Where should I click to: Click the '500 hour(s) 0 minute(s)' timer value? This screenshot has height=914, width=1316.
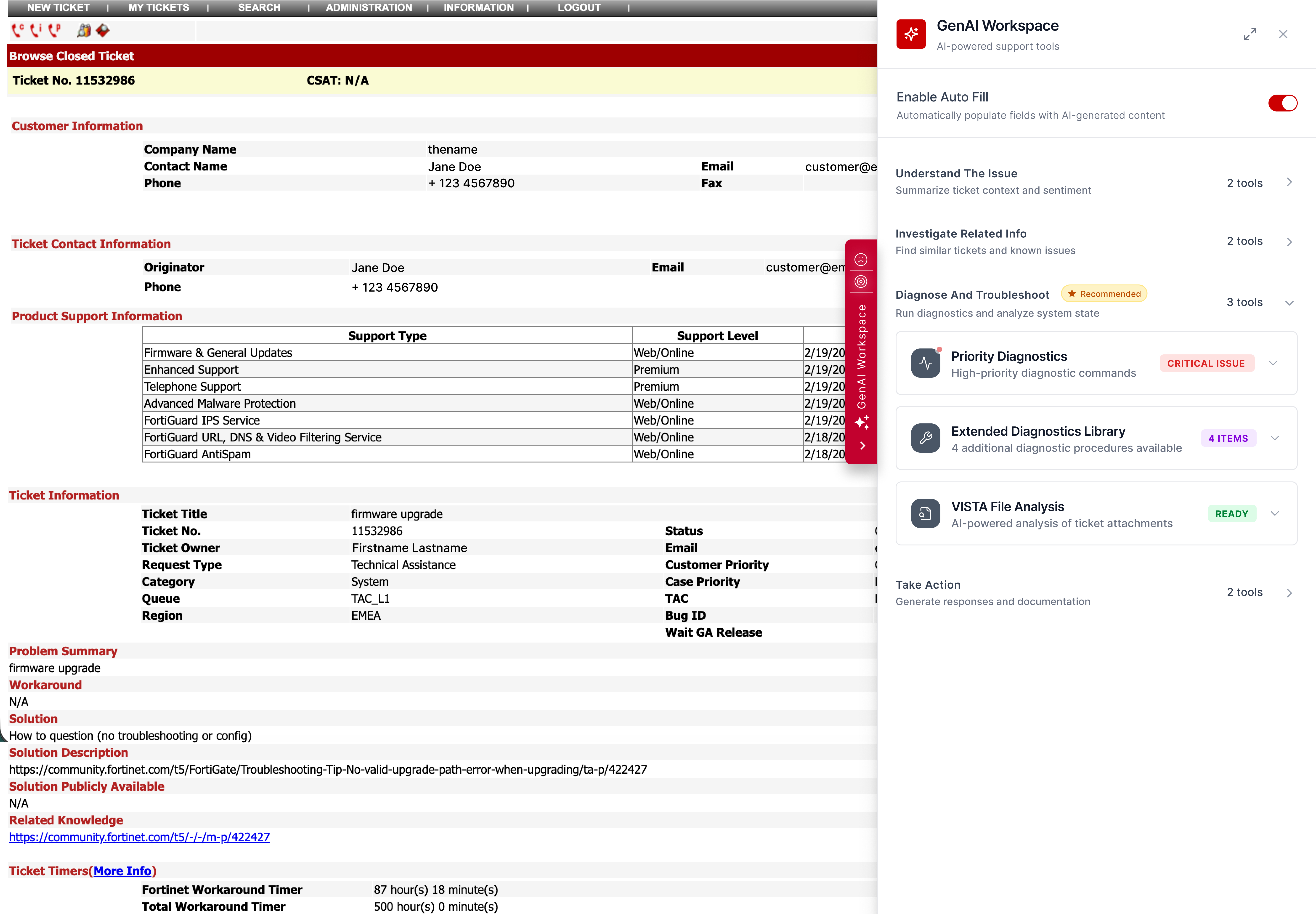(436, 906)
